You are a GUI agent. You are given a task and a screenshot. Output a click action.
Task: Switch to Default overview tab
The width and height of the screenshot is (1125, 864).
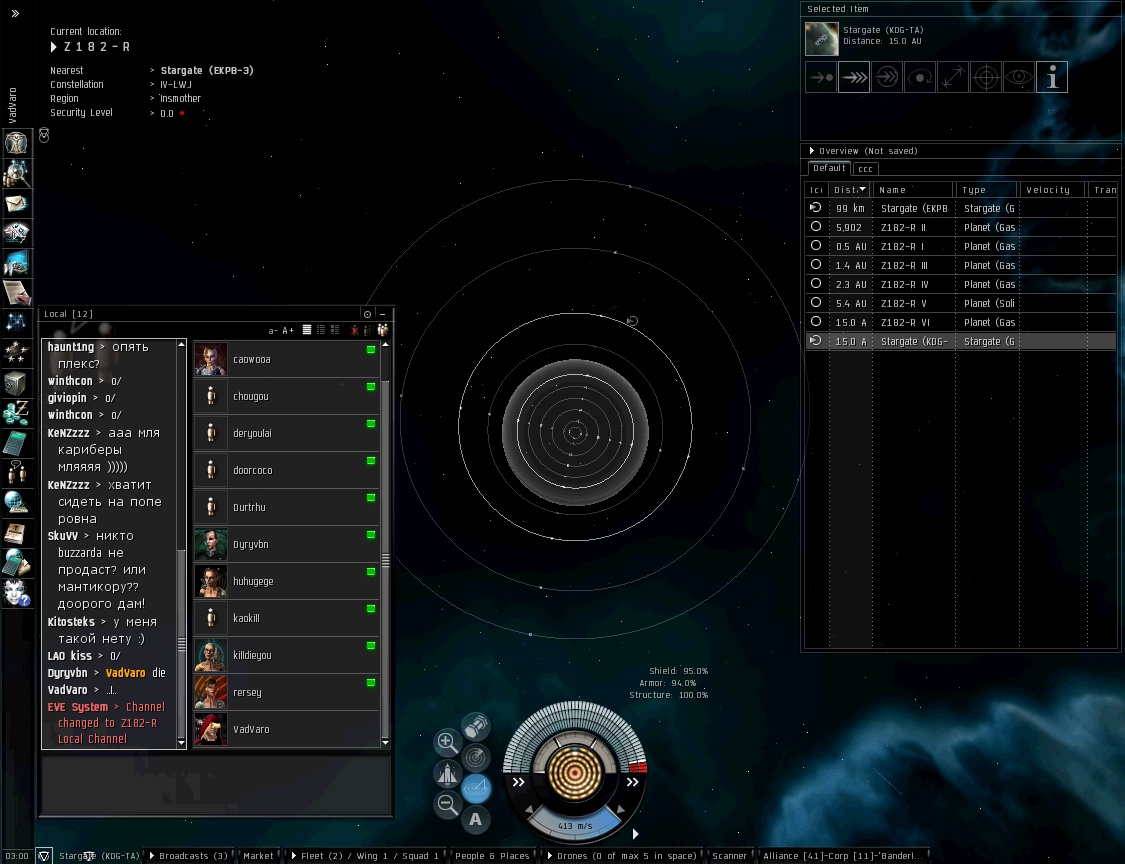click(x=829, y=168)
